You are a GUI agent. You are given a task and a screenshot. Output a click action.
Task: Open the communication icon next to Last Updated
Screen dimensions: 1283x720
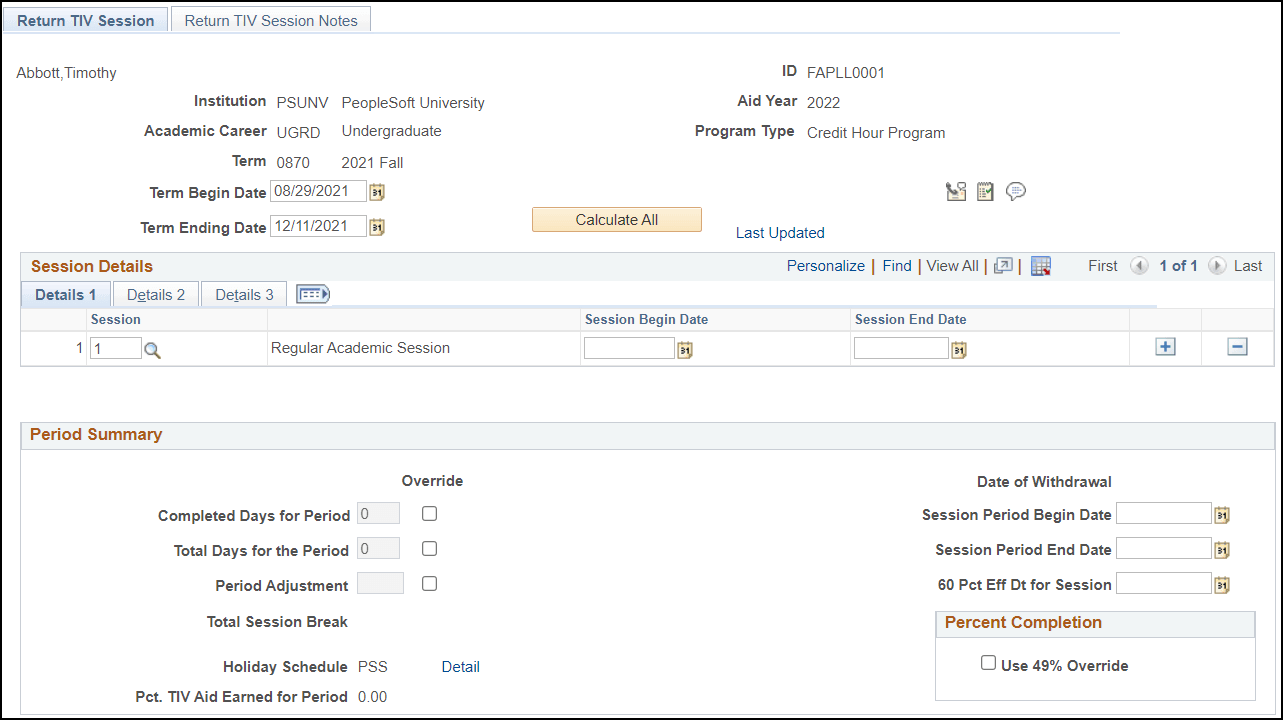[956, 190]
